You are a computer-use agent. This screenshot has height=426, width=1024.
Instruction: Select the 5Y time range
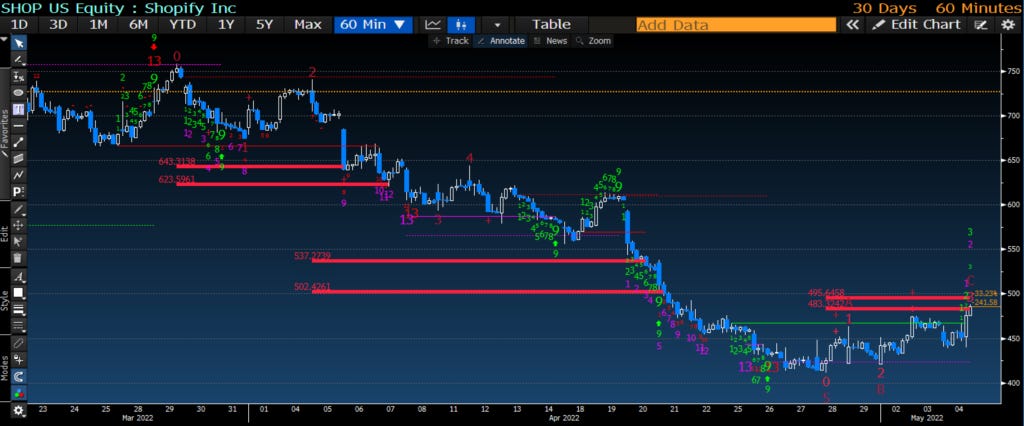[x=264, y=25]
